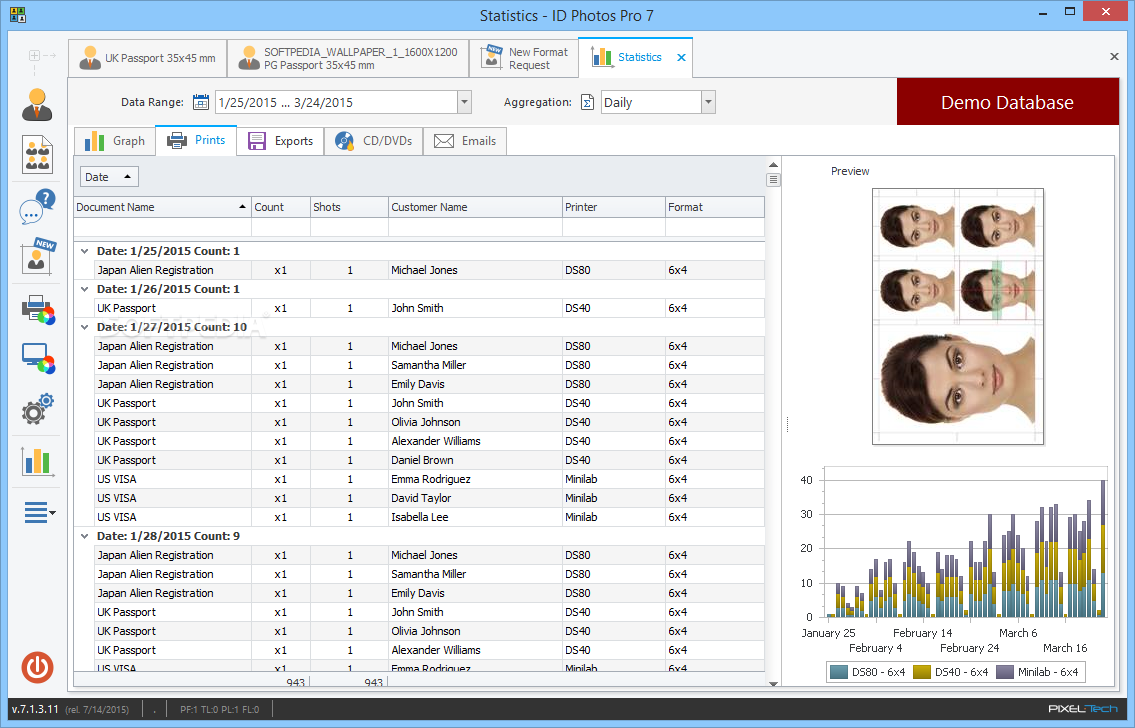This screenshot has height=728, width=1135.
Task: Click the Minilab - 6x4 legend swatch
Action: tap(1005, 672)
